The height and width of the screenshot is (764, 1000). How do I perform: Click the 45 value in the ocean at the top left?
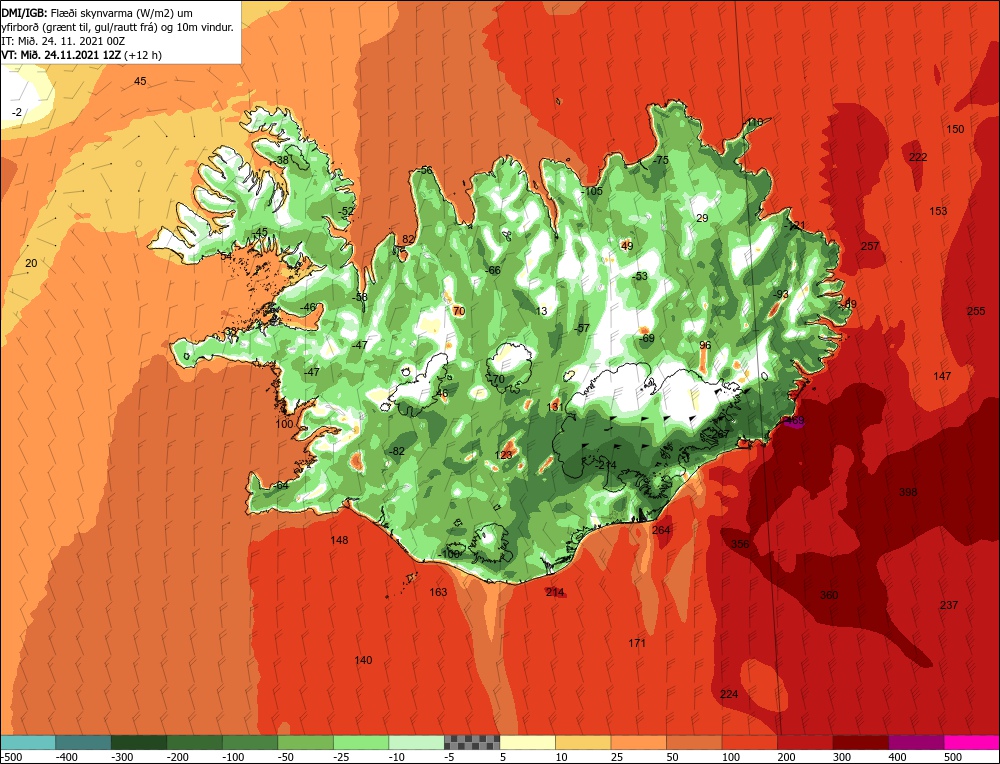[140, 81]
